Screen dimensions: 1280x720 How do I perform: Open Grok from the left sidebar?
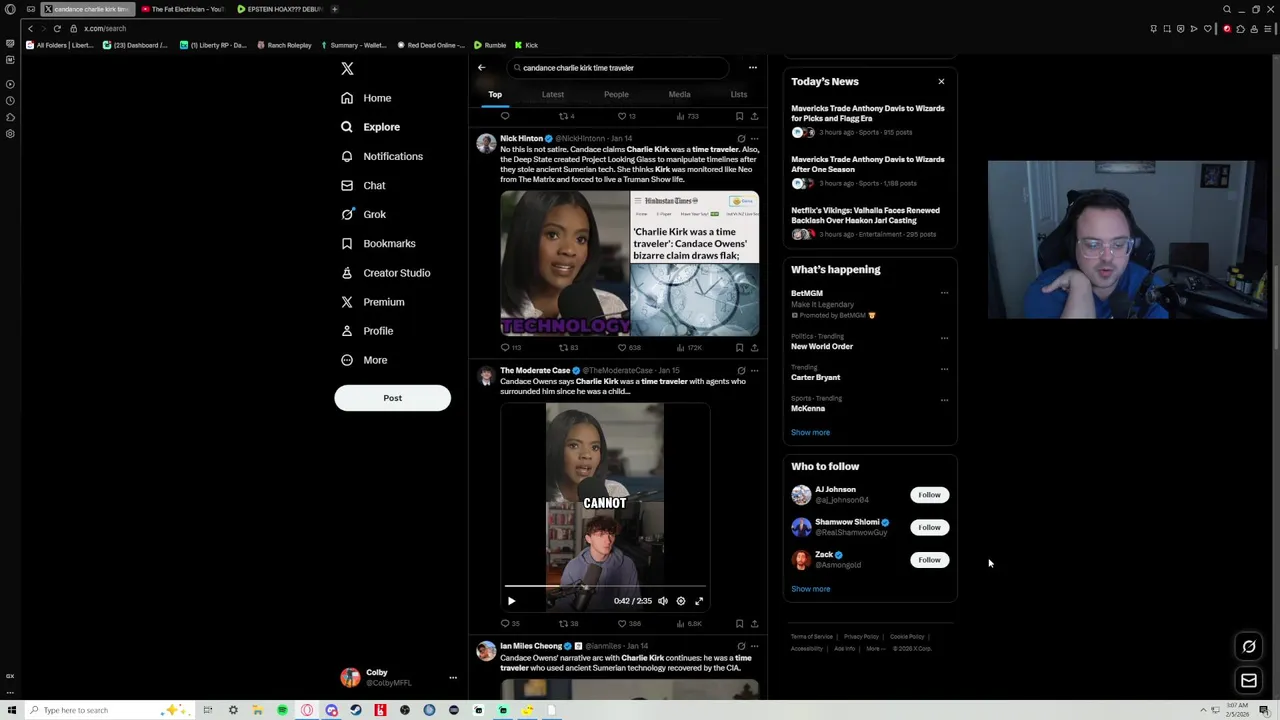click(x=363, y=214)
